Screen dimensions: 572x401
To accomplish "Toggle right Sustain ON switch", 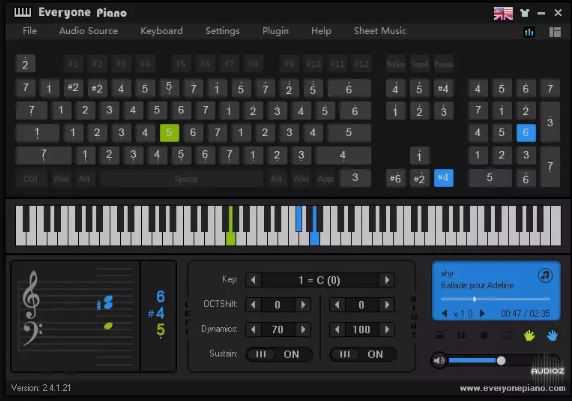I will pyautogui.click(x=363, y=354).
